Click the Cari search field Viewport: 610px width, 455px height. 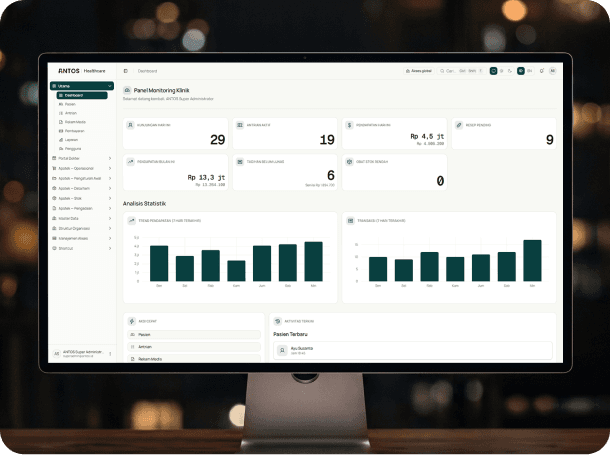(461, 71)
